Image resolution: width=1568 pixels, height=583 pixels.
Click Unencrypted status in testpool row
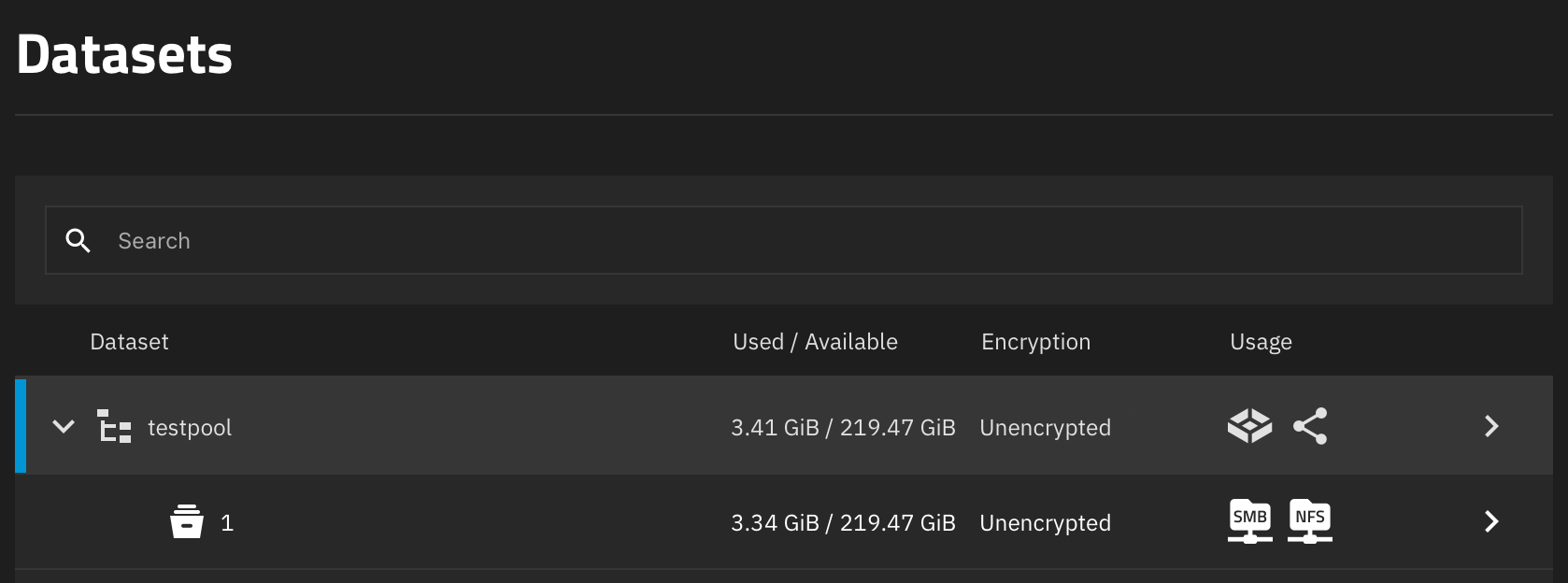(1045, 428)
